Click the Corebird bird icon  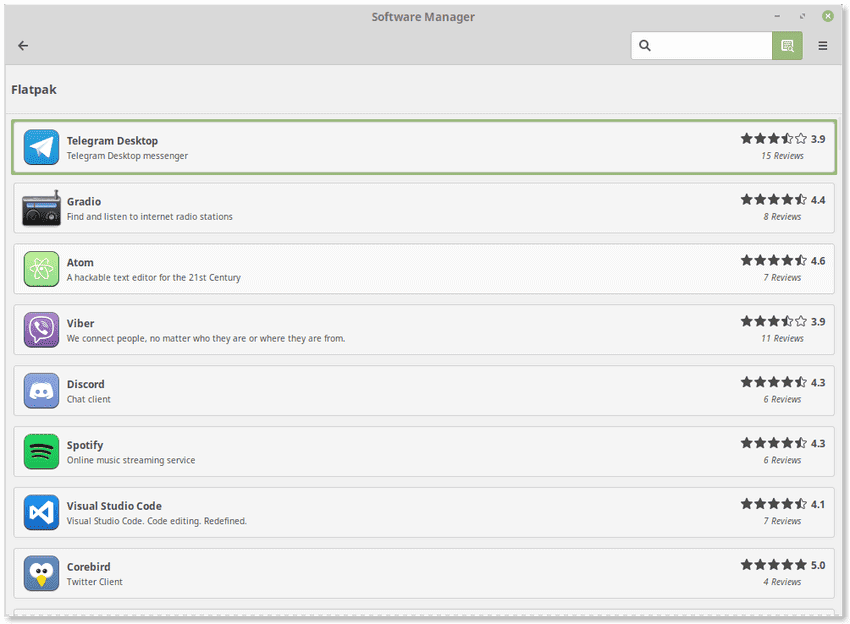pyautogui.click(x=41, y=573)
